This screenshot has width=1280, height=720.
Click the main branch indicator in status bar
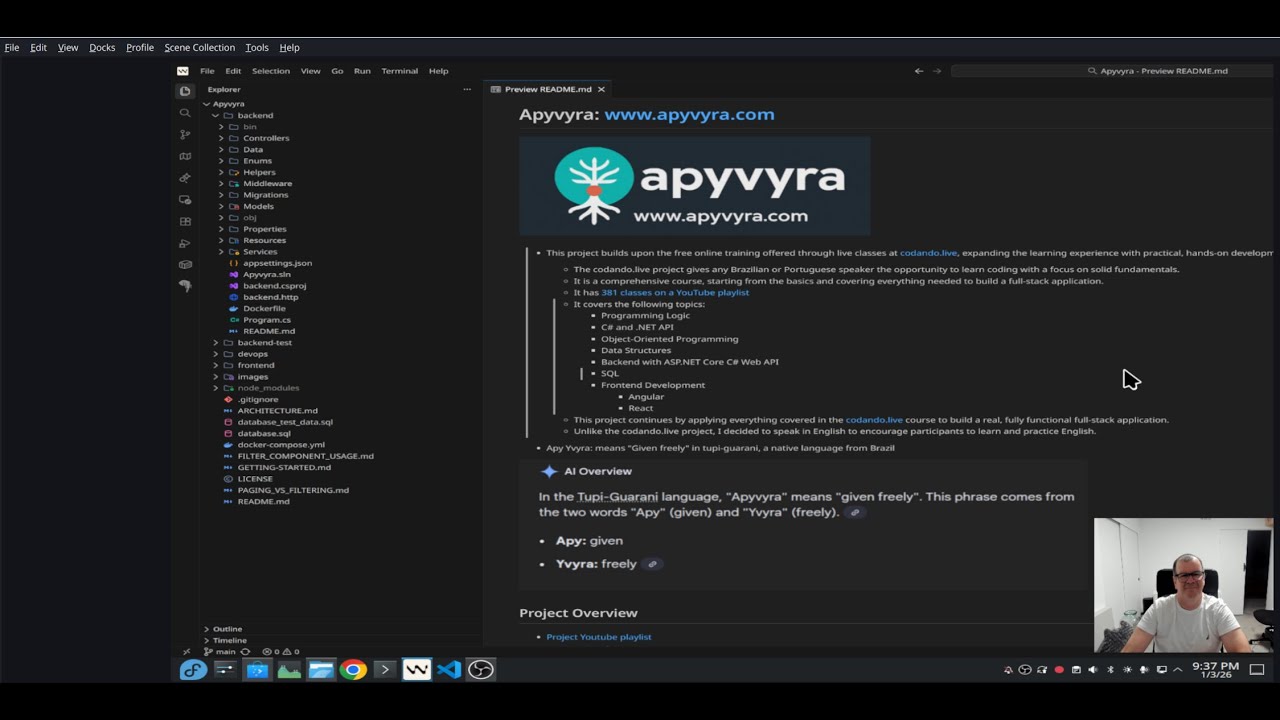click(220, 651)
